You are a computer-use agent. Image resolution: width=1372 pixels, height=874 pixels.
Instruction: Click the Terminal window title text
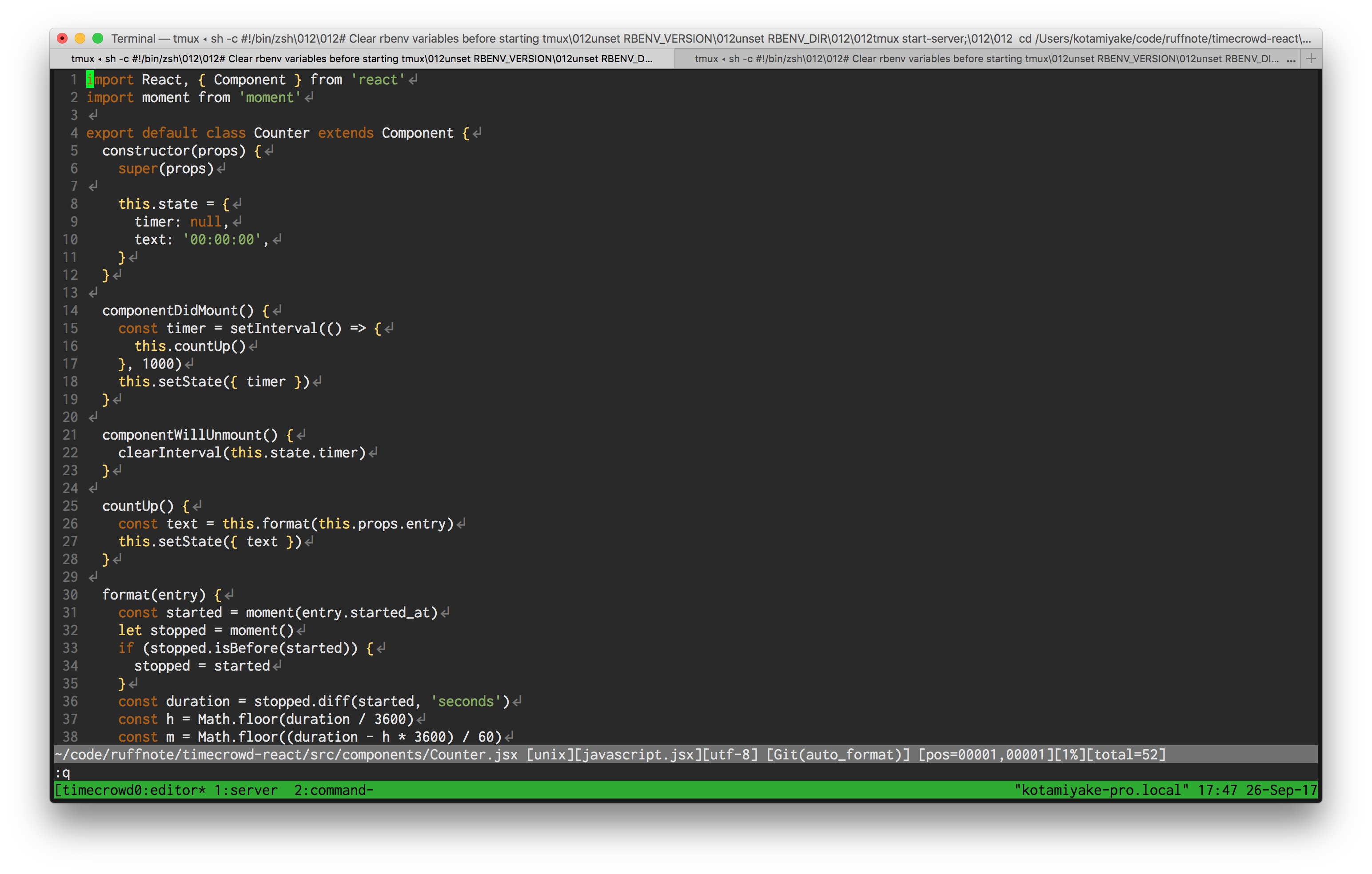[710, 38]
